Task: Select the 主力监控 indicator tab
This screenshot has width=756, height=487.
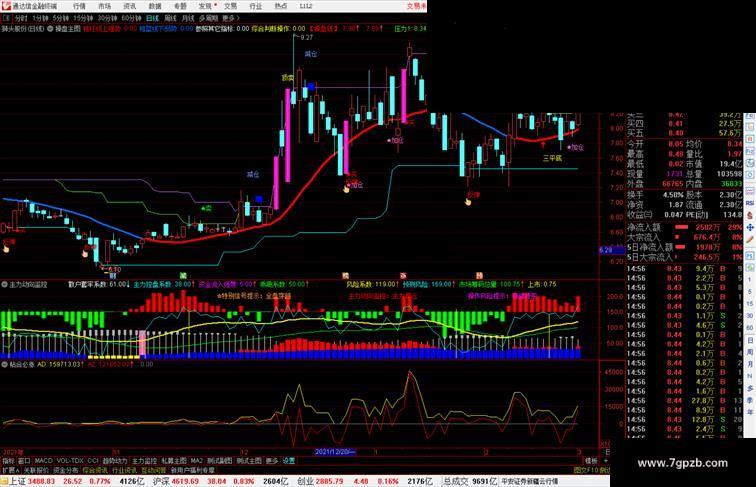Action: pos(144,461)
